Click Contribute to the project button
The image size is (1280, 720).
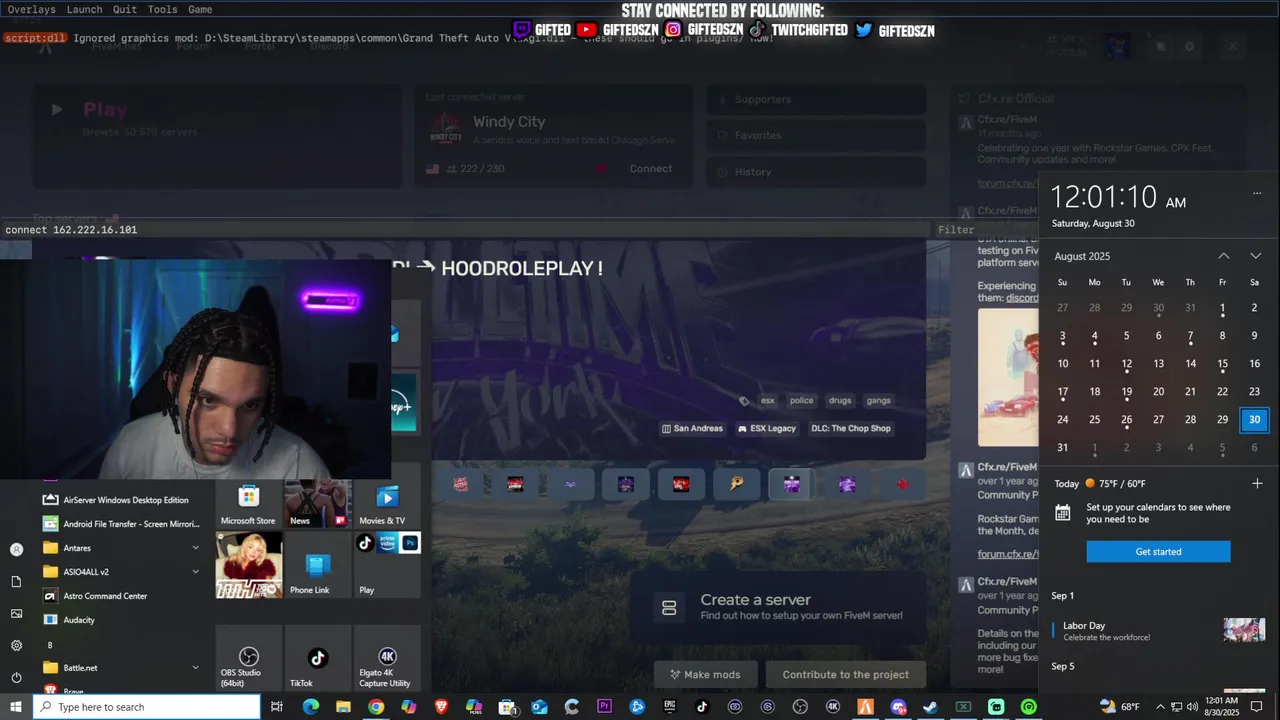point(846,675)
